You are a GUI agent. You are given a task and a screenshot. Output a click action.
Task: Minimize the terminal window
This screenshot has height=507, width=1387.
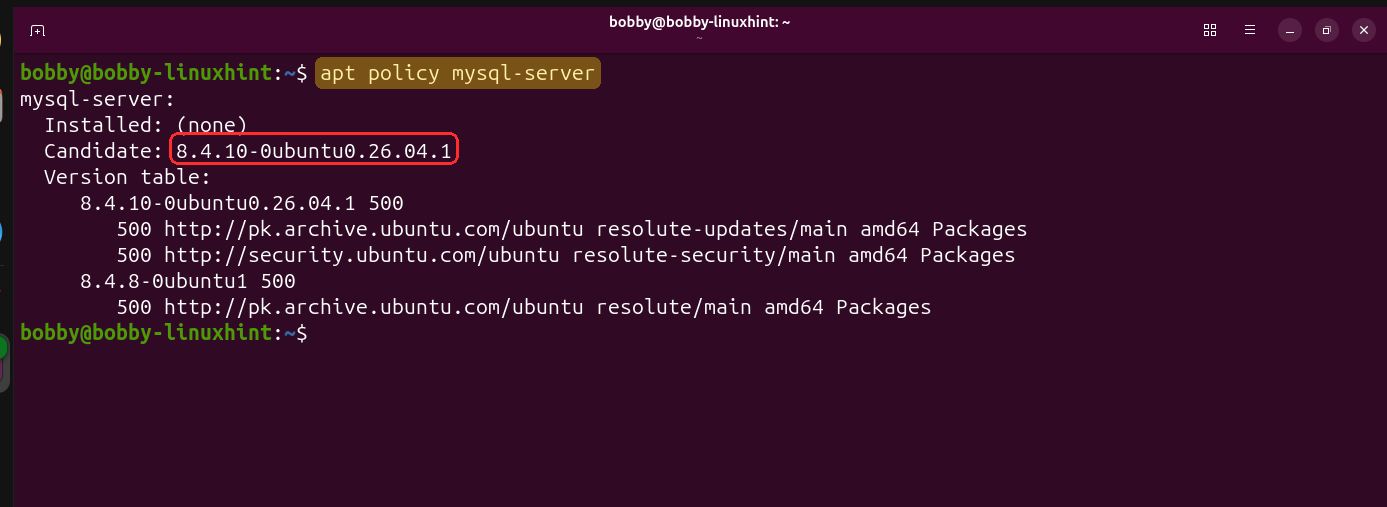1290,31
